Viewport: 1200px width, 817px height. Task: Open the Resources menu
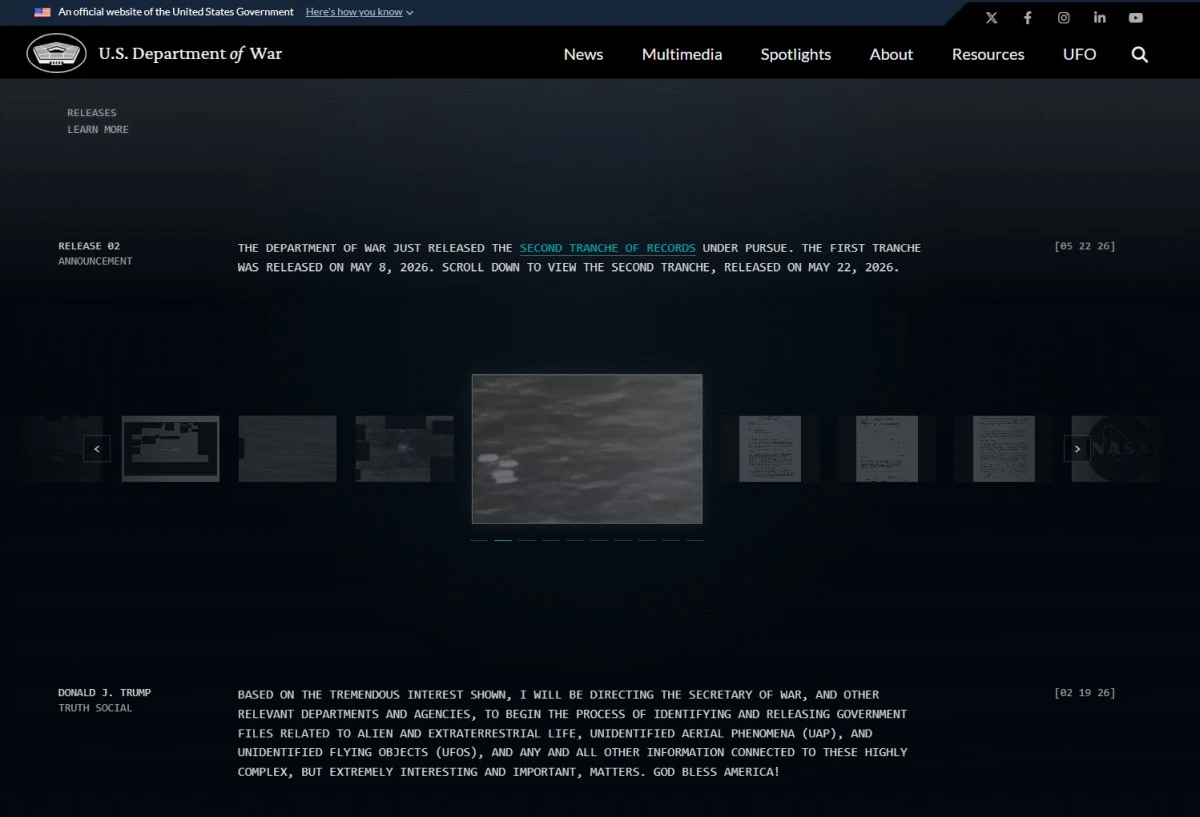coord(988,54)
